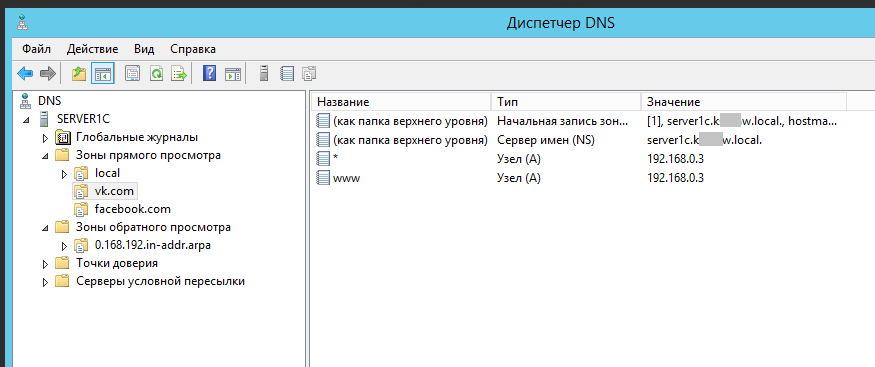Collapse Зоны прямого просмотра node
Image resolution: width=875 pixels, height=367 pixels.
tap(45, 157)
